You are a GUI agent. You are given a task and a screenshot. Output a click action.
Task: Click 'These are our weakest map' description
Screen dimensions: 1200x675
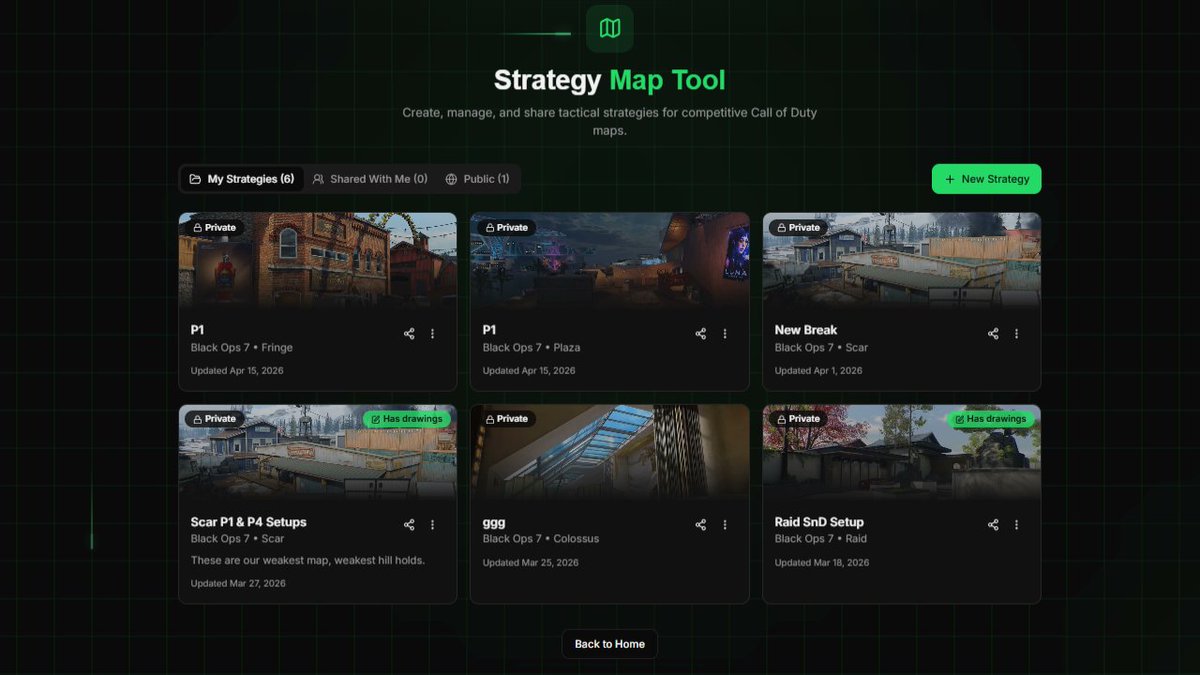tap(308, 560)
